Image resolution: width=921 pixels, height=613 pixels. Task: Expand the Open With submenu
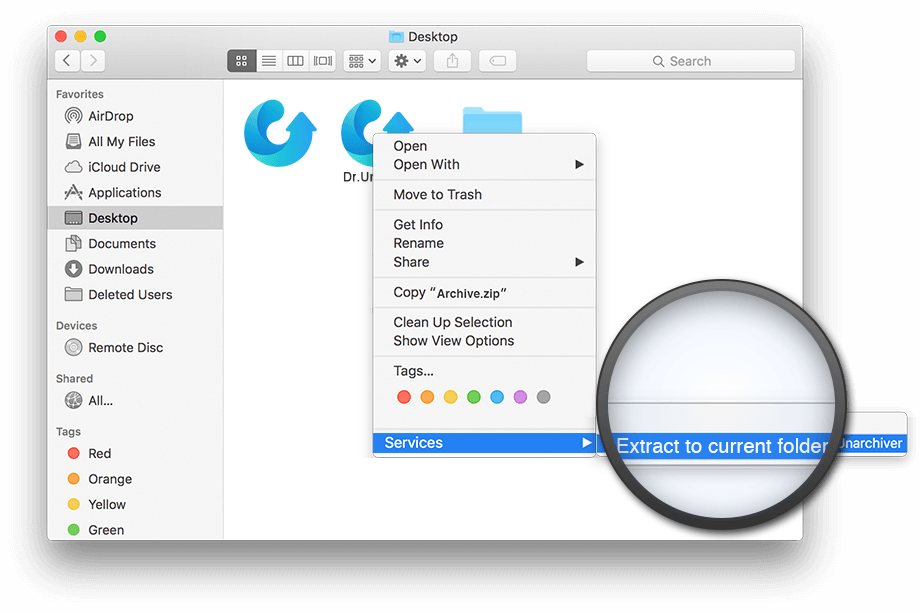[x=484, y=164]
